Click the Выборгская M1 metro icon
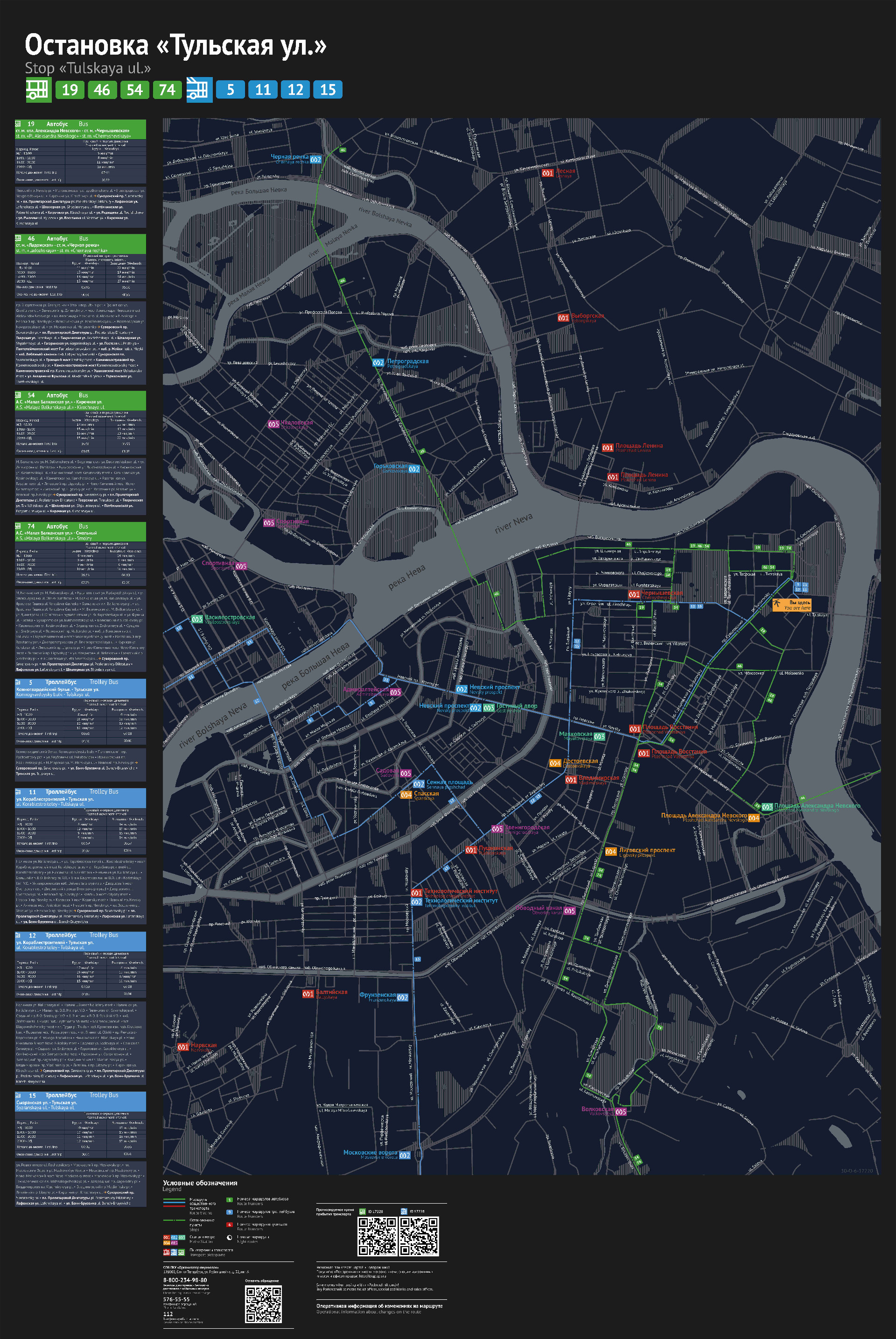The image size is (896, 1339). 563,317
